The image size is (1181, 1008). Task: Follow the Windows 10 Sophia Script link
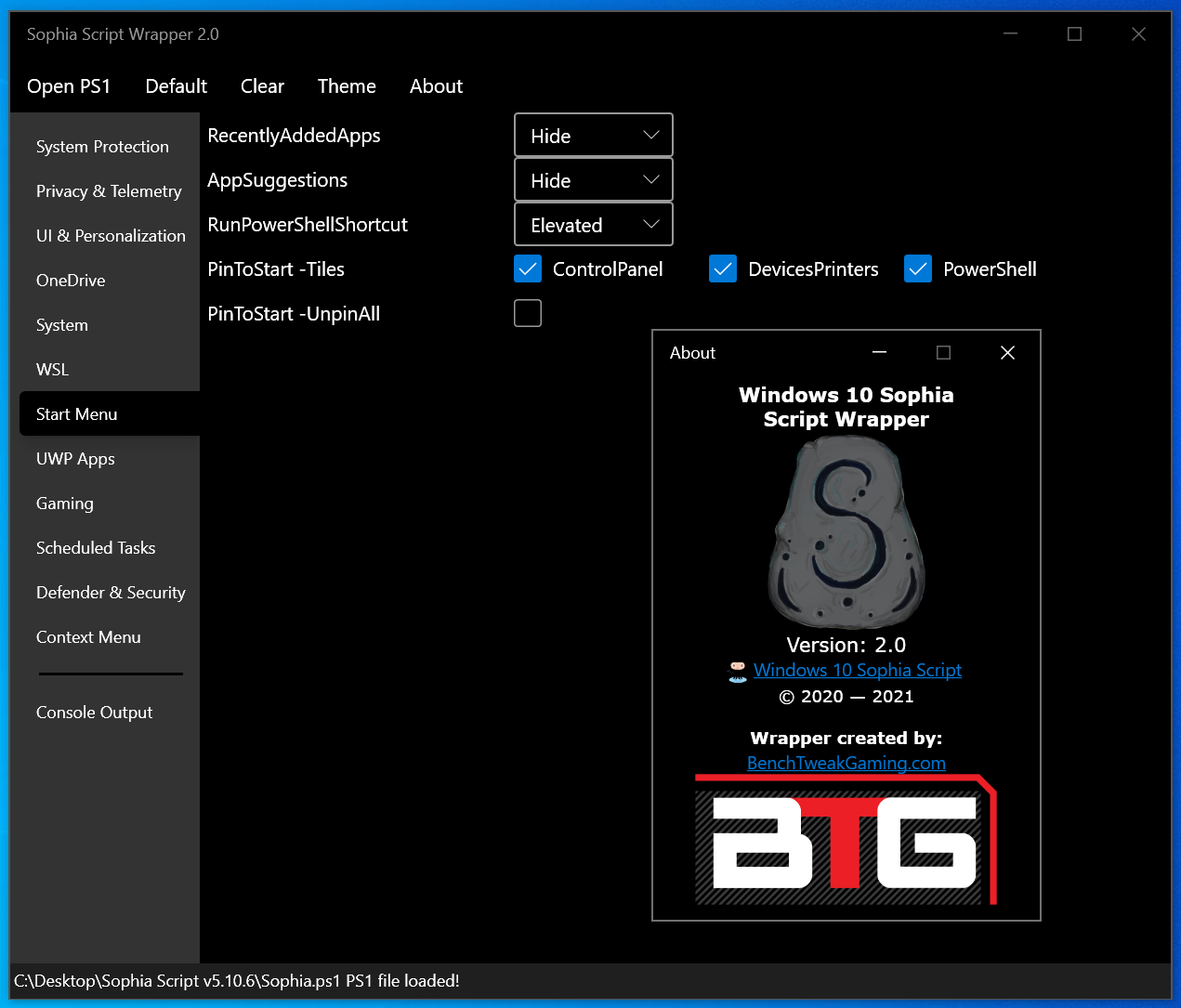tap(858, 671)
